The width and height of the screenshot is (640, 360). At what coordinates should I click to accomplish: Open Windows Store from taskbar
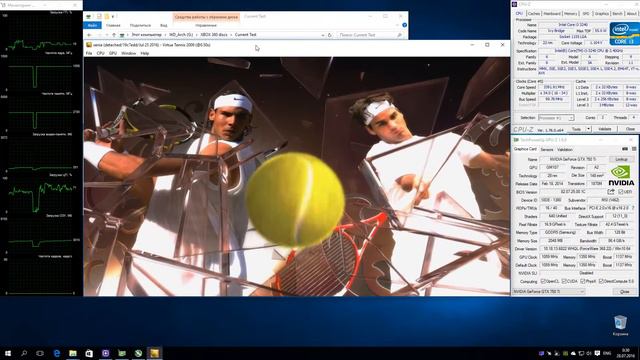[x=89, y=353]
